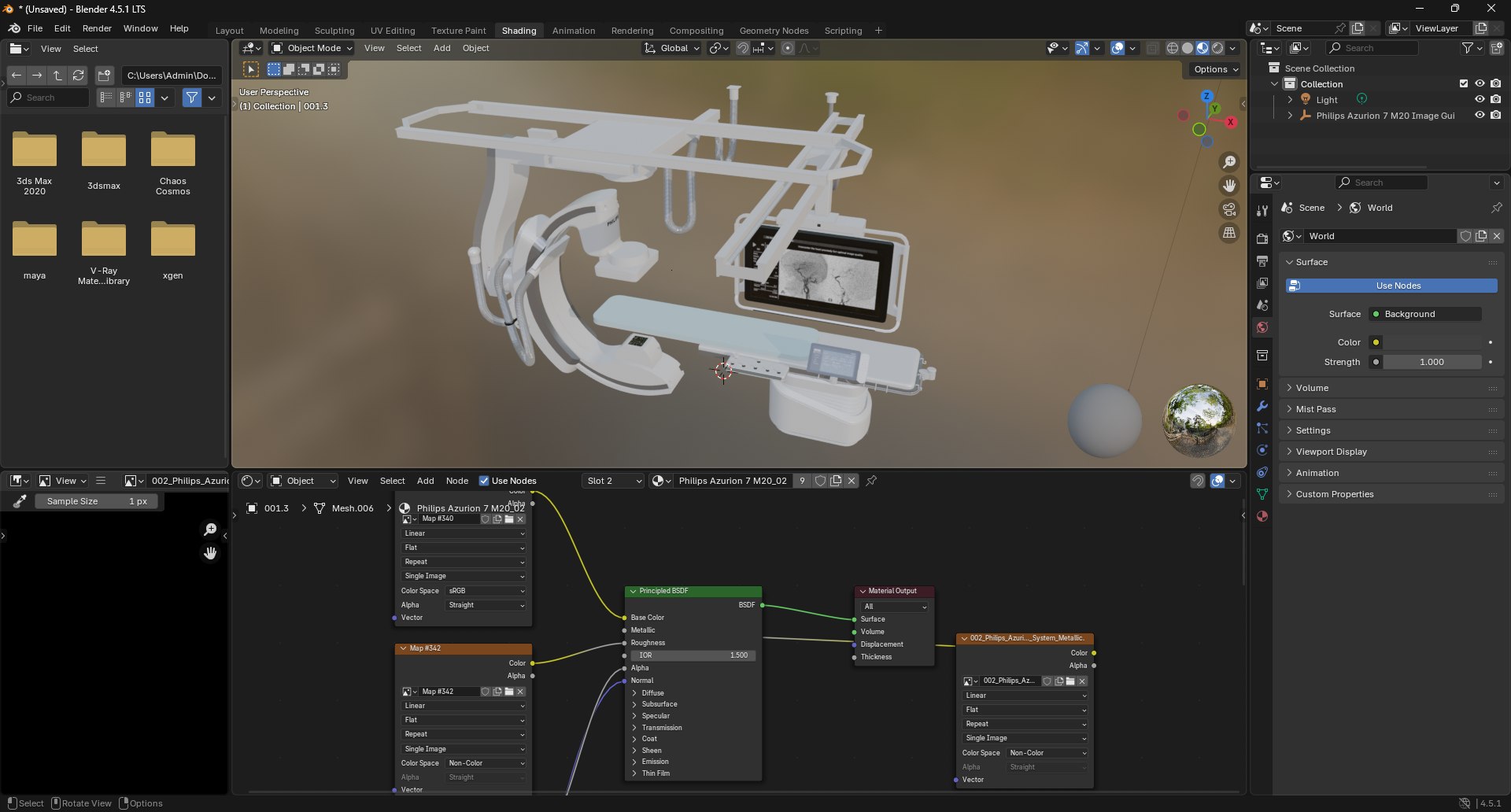Switch orthographic/perspective grid icon in viewport
Screen dimensions: 1511x812
pos(1229,233)
